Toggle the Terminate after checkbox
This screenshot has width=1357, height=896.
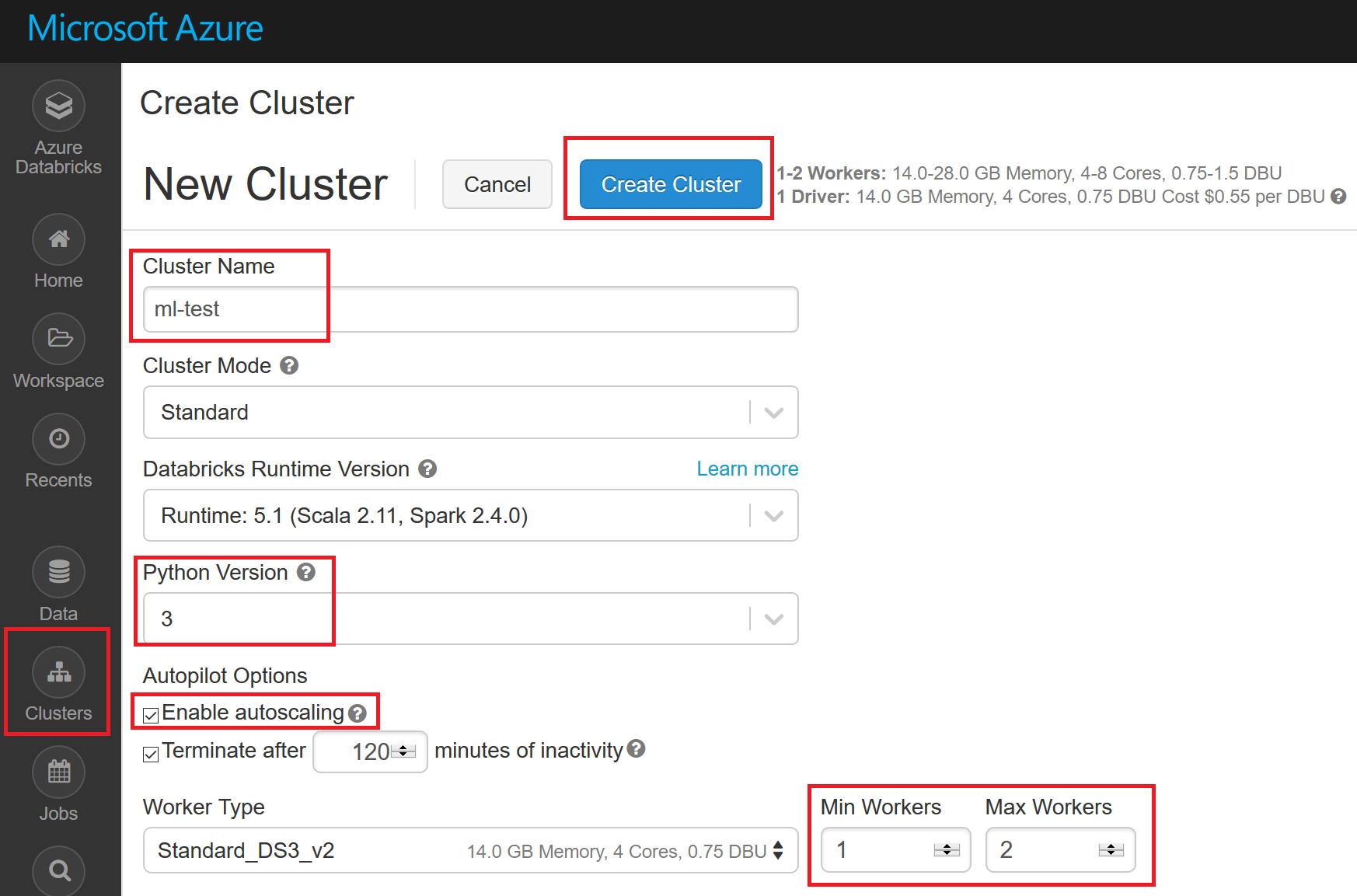(151, 754)
